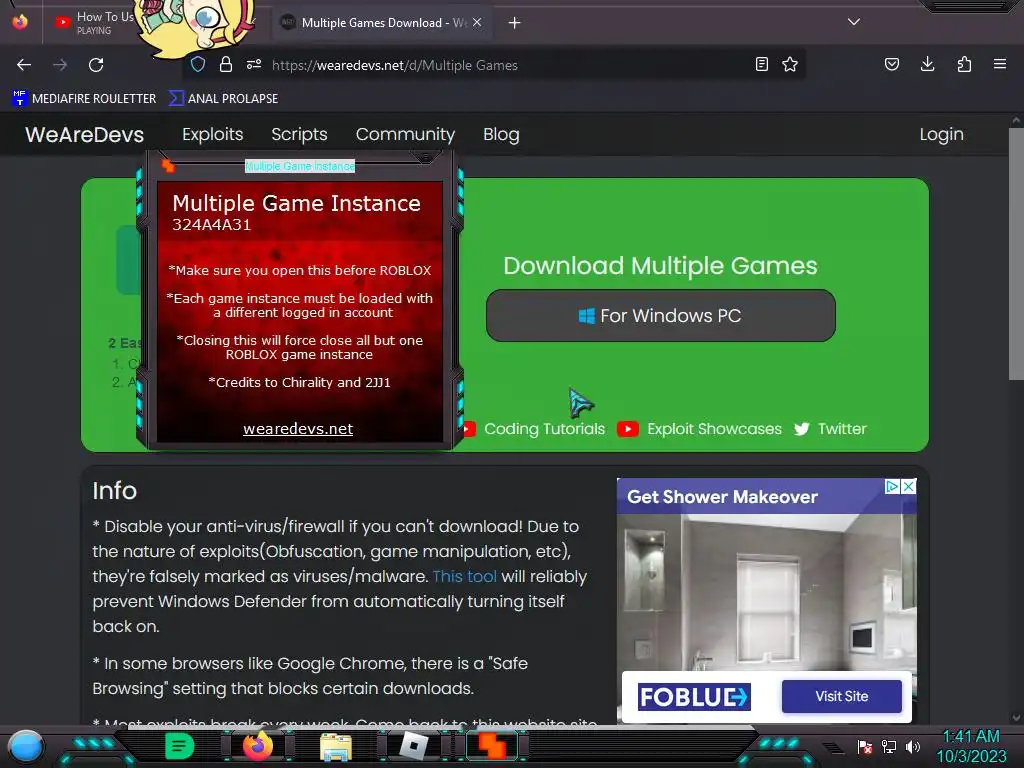Image resolution: width=1024 pixels, height=768 pixels.
Task: Open a new tab with plus button
Action: (x=515, y=23)
